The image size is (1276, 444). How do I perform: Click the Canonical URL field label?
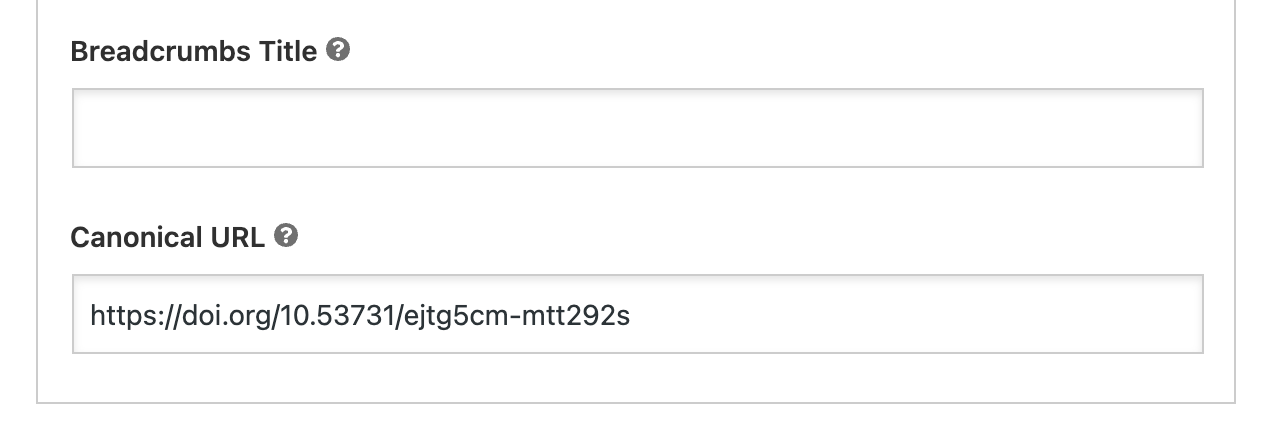167,238
